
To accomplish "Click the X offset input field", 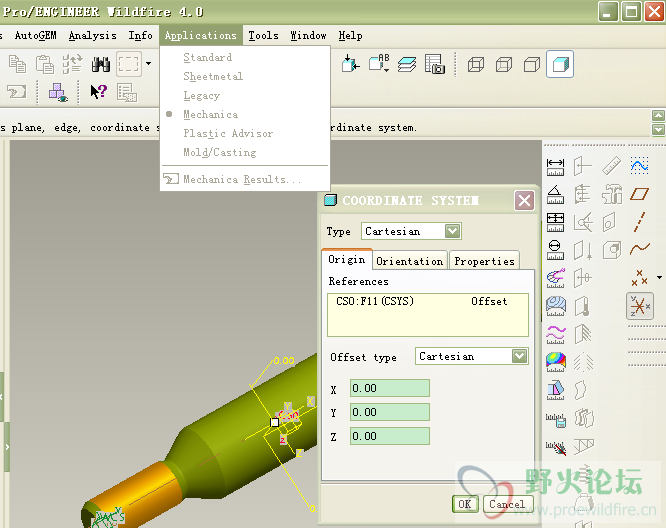I will [389, 388].
